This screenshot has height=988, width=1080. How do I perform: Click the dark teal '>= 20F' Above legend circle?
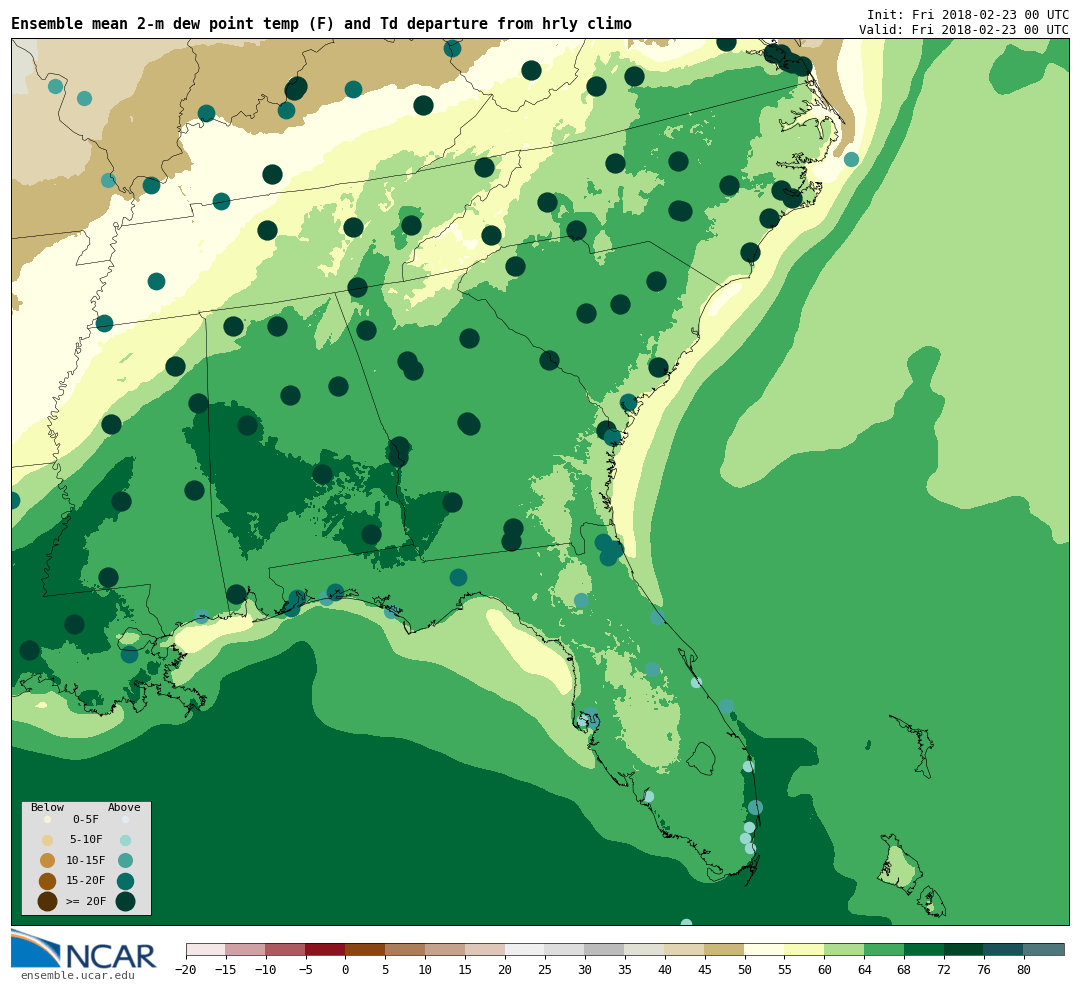pyautogui.click(x=125, y=901)
